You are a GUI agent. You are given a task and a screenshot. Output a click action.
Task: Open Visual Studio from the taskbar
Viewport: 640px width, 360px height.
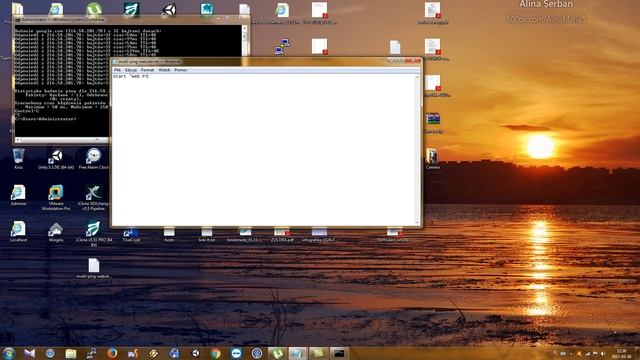pos(29,353)
